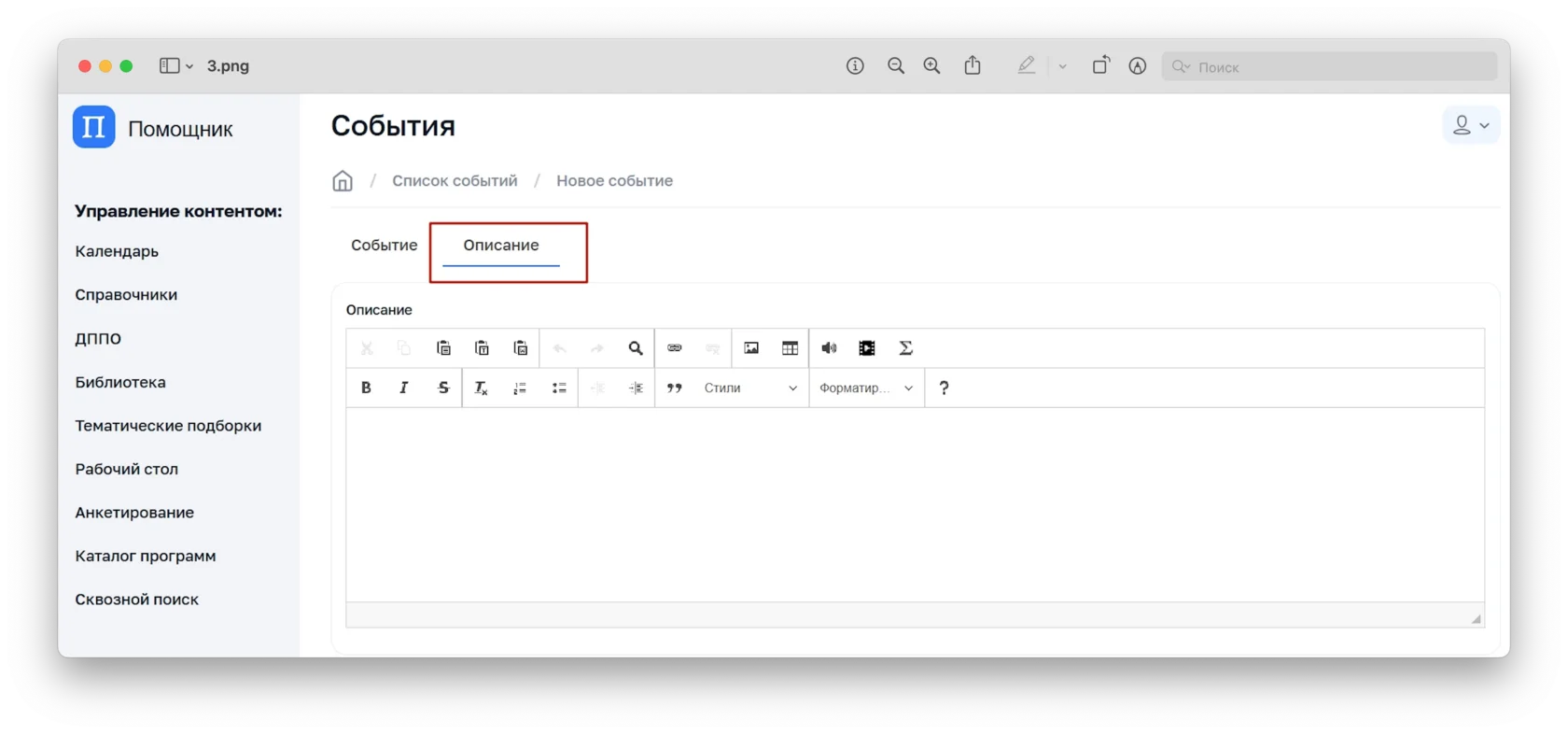Insert a bulleted list

tap(559, 388)
